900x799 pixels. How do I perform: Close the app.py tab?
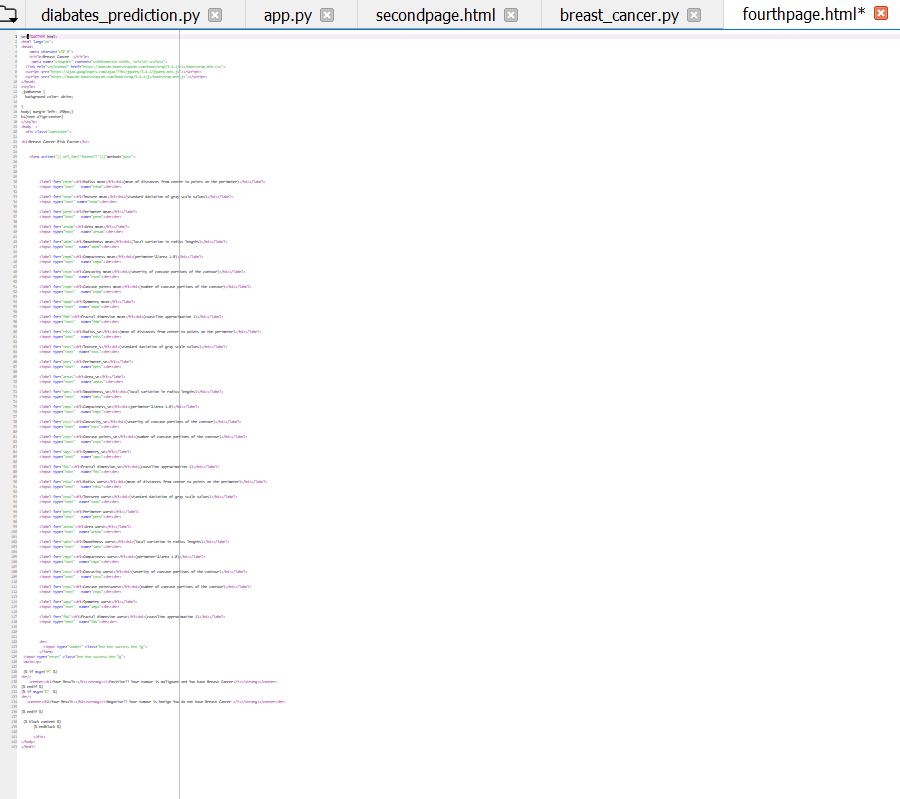point(327,15)
